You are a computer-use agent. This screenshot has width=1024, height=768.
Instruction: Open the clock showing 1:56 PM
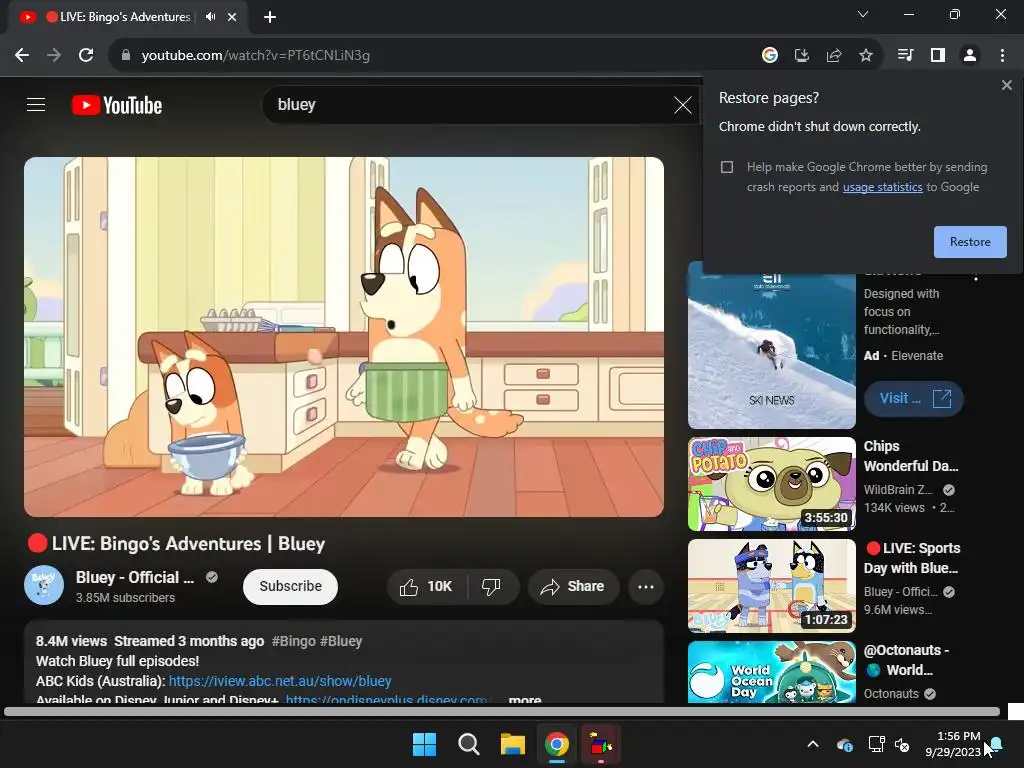[953, 744]
